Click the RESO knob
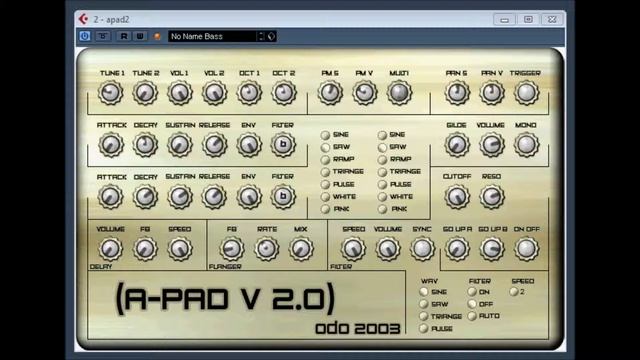 491,196
